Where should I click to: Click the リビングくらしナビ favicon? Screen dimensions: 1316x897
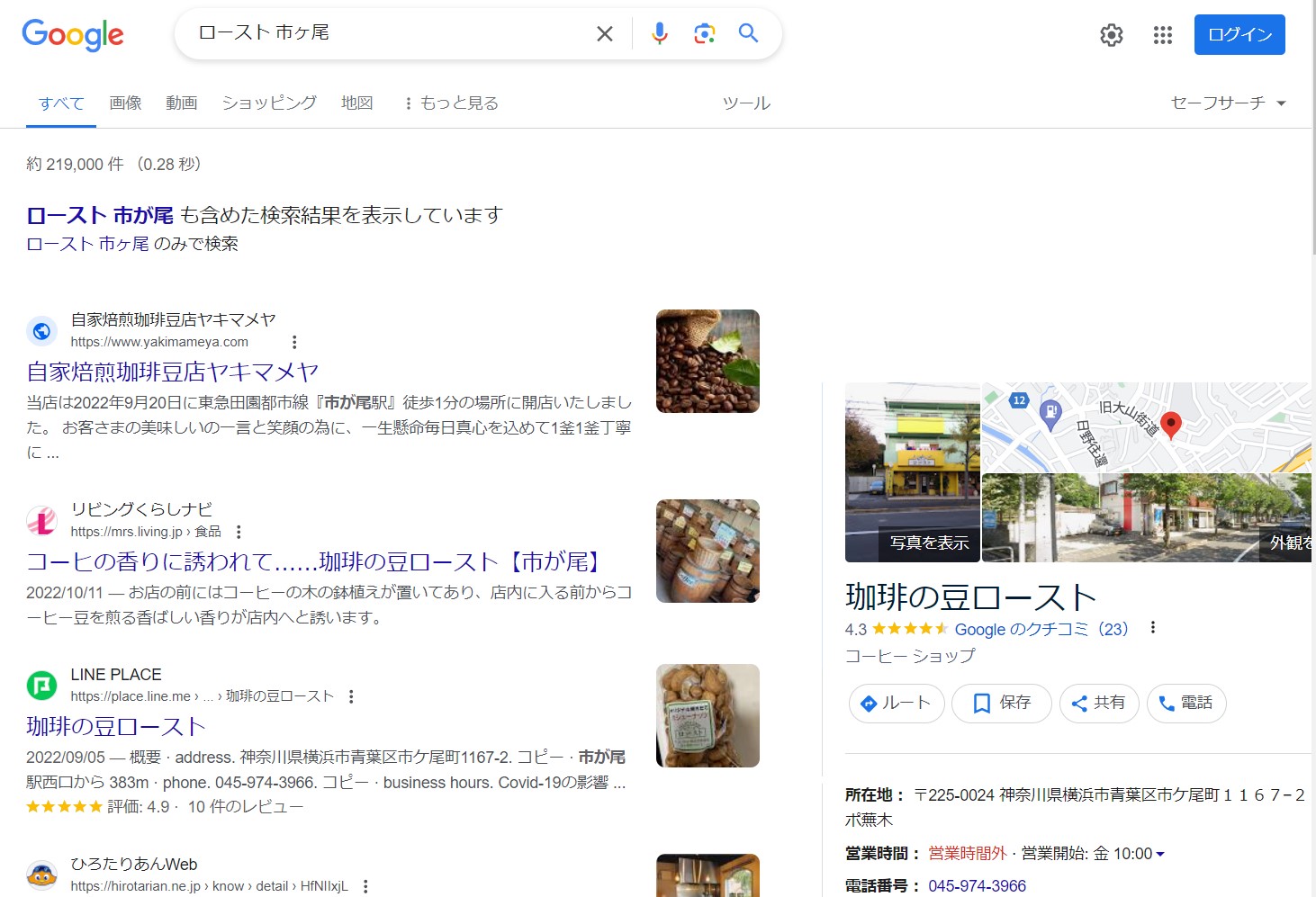41,520
